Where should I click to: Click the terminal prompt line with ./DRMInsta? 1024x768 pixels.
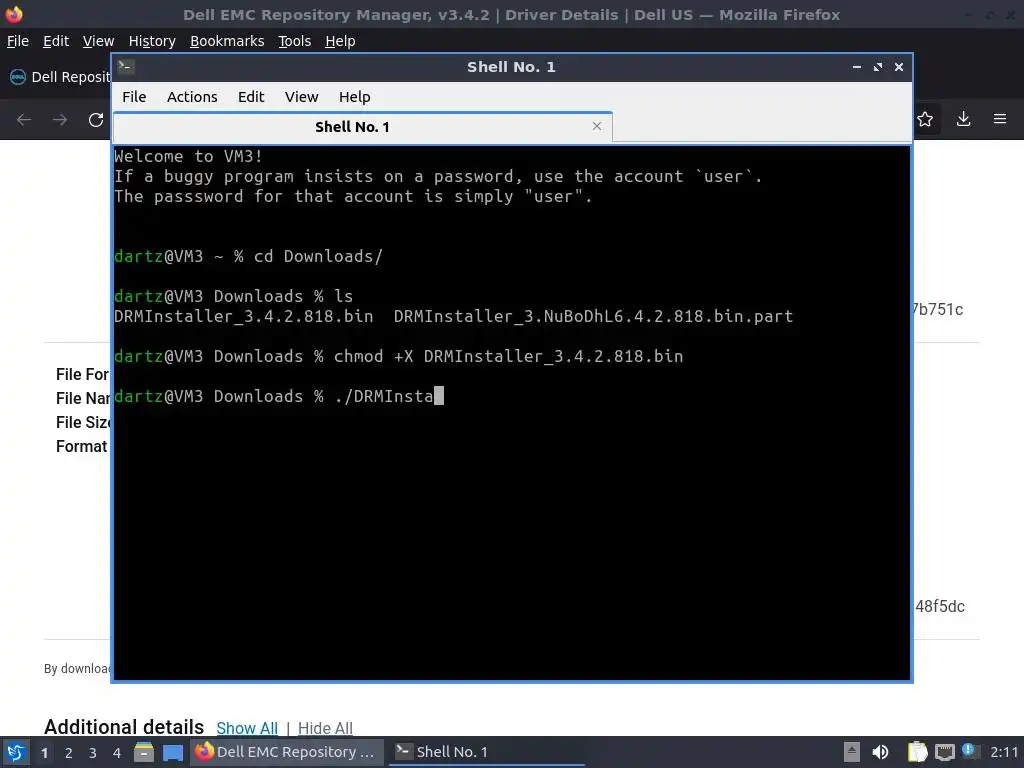tap(279, 396)
